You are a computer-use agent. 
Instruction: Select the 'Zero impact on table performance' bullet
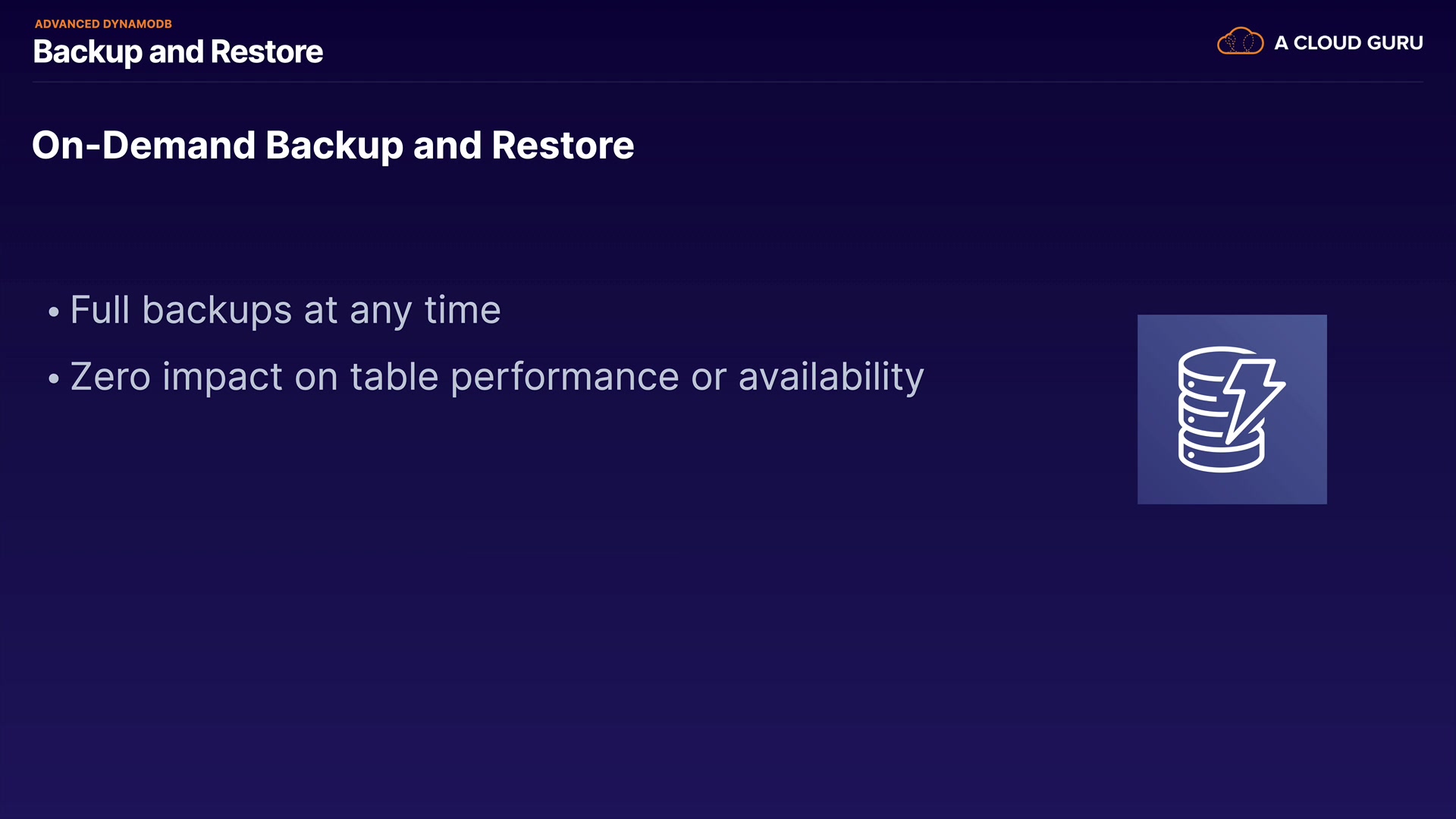tap(497, 377)
